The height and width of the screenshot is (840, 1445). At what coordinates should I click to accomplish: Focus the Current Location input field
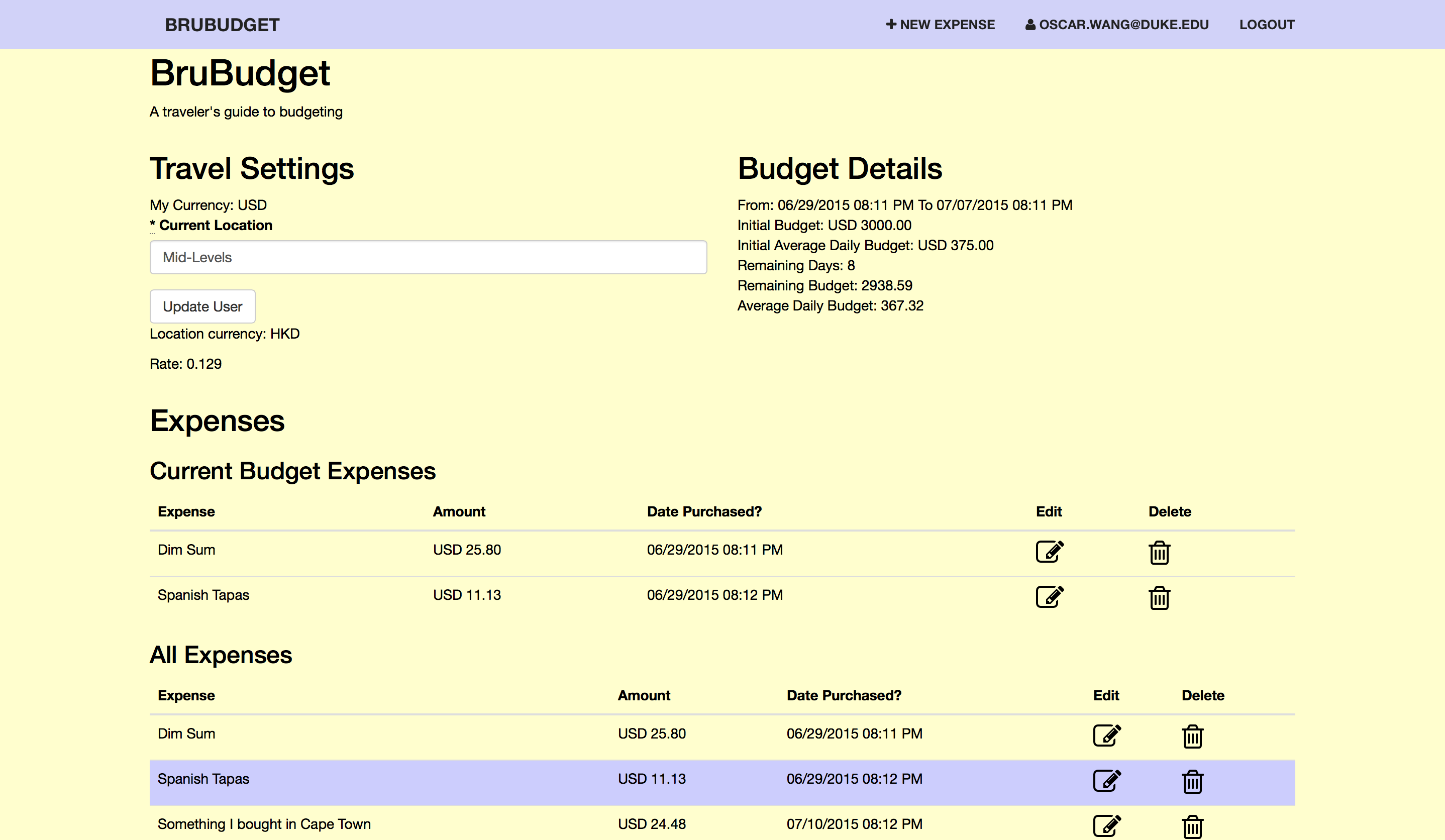tap(428, 257)
